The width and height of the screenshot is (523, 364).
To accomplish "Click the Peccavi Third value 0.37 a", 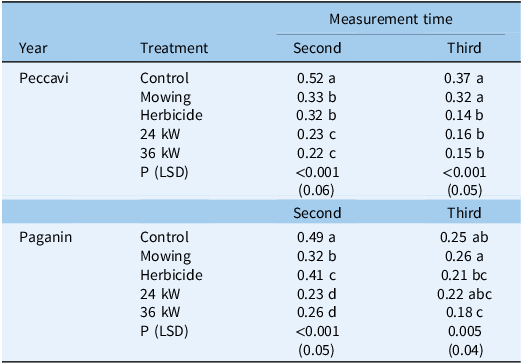I will [x=464, y=78].
